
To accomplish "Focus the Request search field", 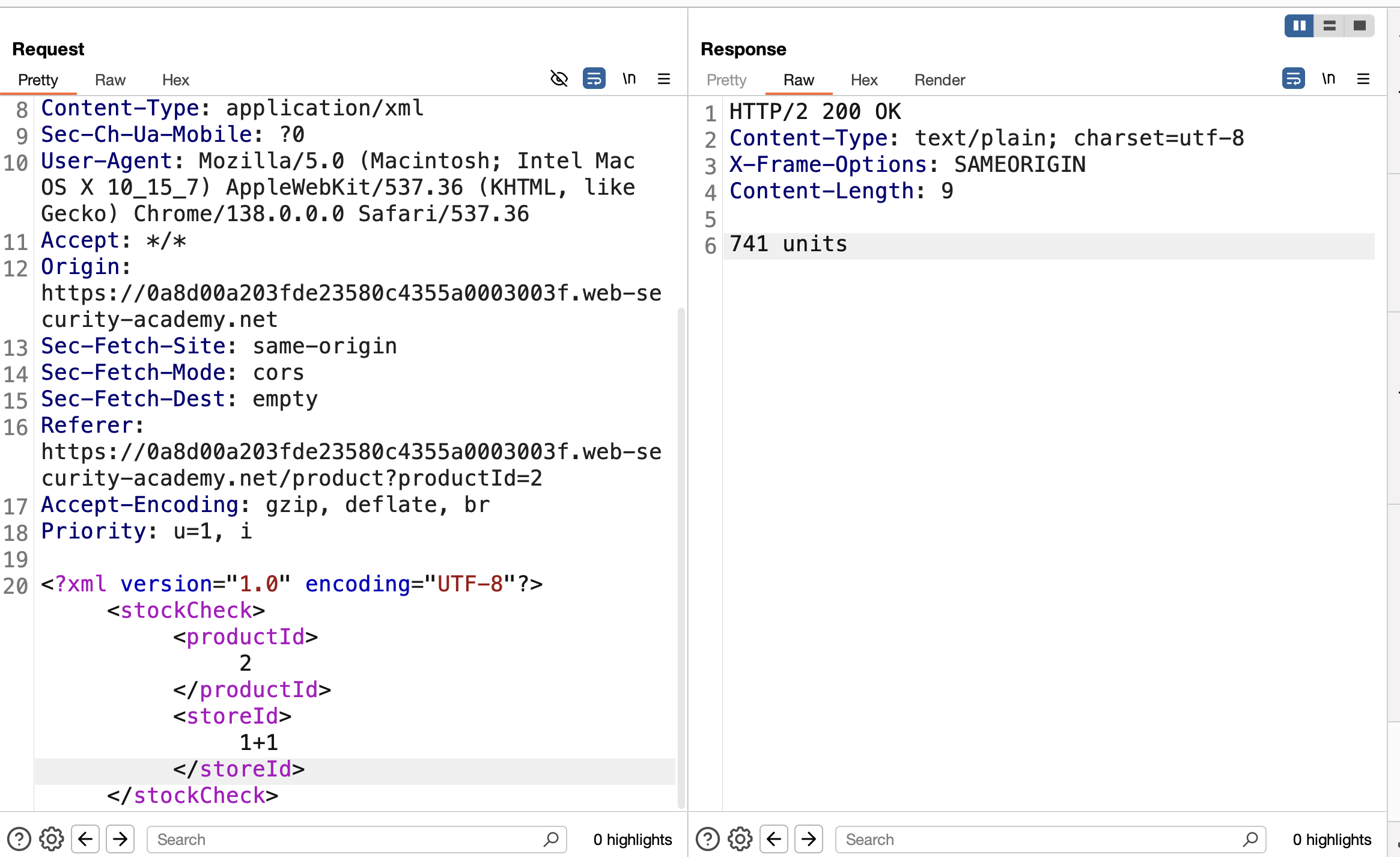I will point(357,840).
